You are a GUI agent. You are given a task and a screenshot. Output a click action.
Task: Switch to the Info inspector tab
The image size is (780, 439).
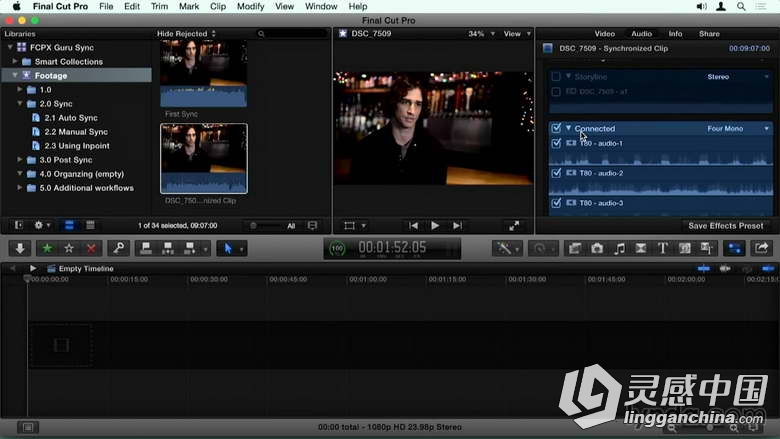pos(675,33)
